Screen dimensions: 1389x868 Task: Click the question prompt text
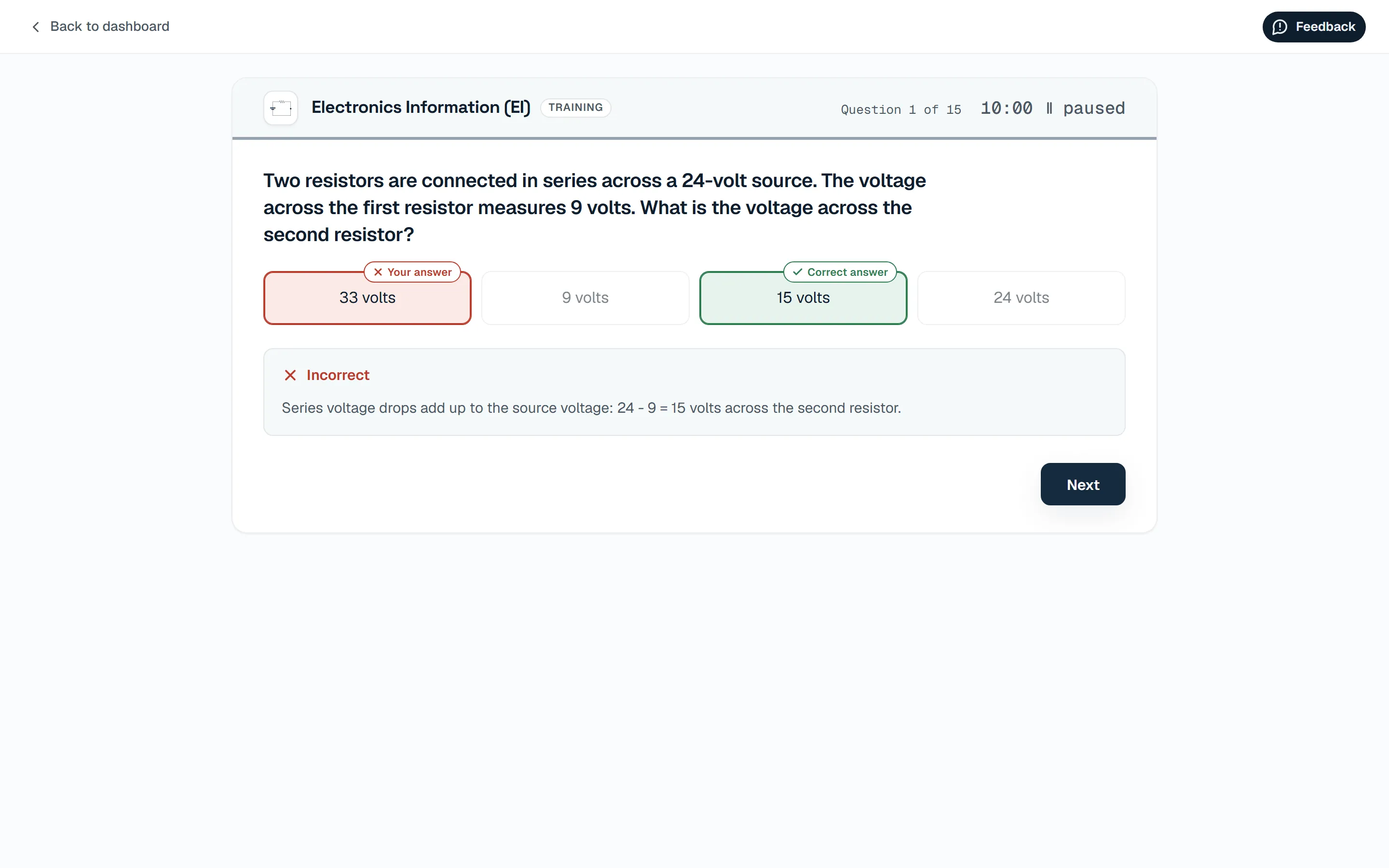594,208
